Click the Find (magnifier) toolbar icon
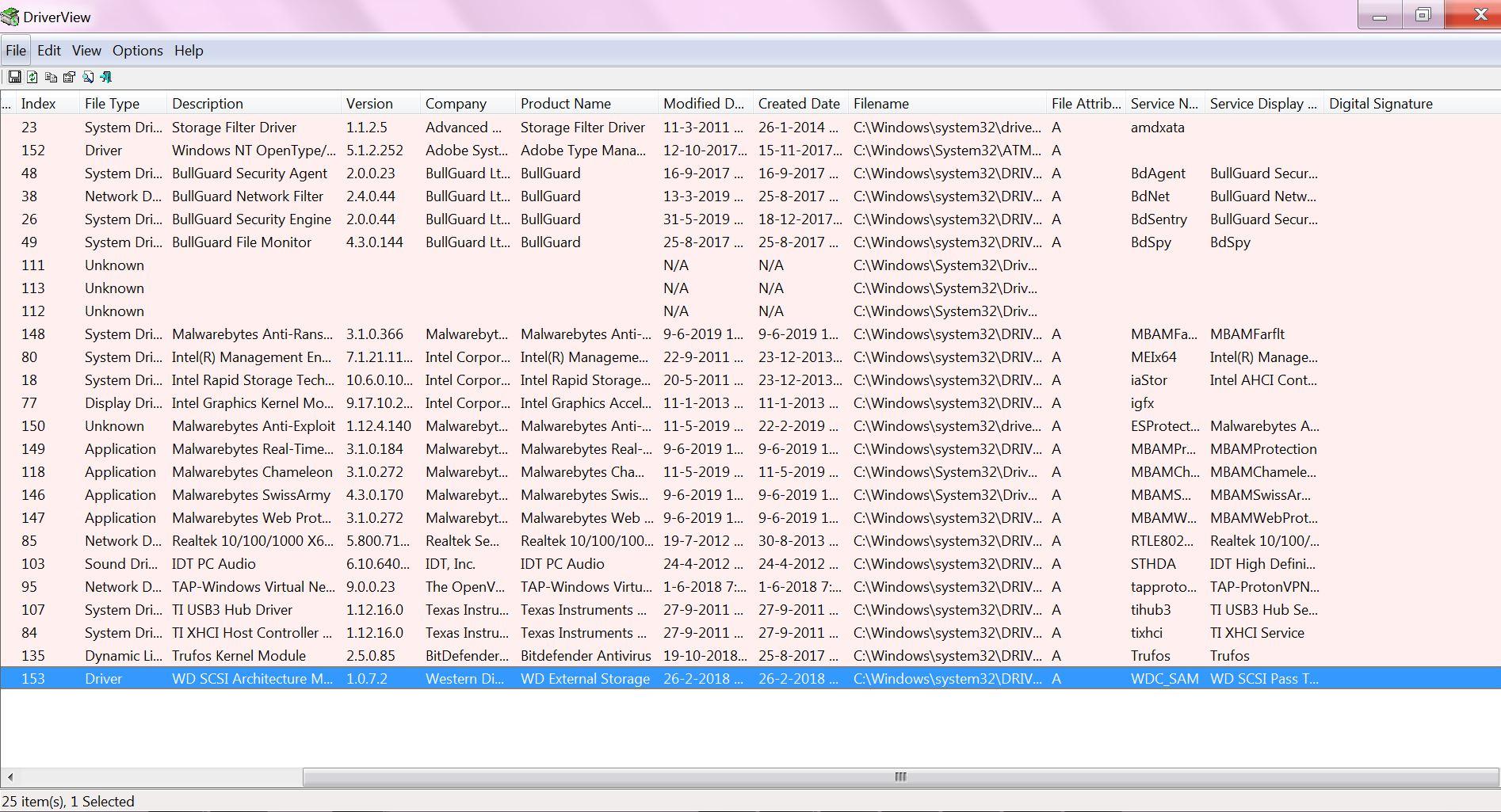 [88, 77]
